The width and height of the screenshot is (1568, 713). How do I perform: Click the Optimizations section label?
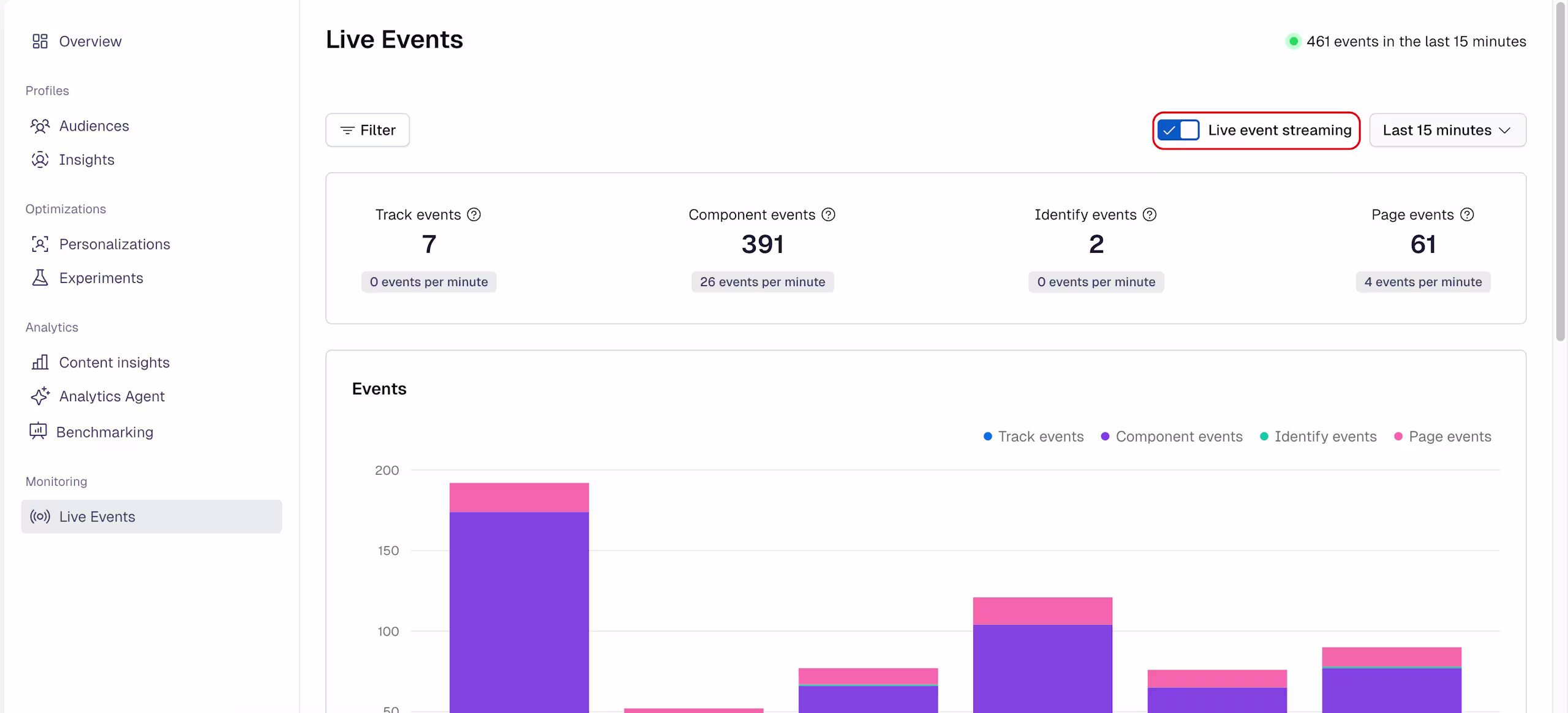click(66, 209)
